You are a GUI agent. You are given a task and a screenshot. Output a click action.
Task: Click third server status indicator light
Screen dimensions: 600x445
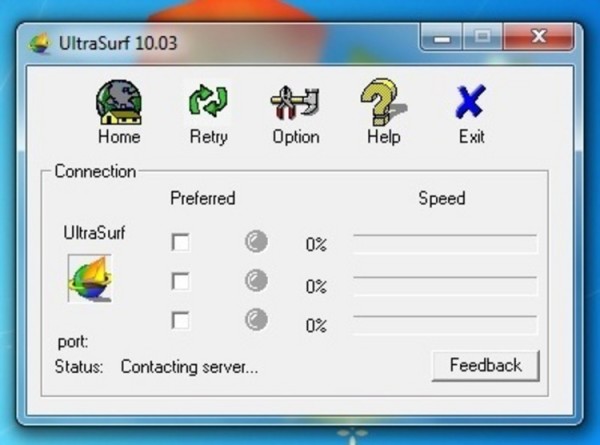[256, 319]
